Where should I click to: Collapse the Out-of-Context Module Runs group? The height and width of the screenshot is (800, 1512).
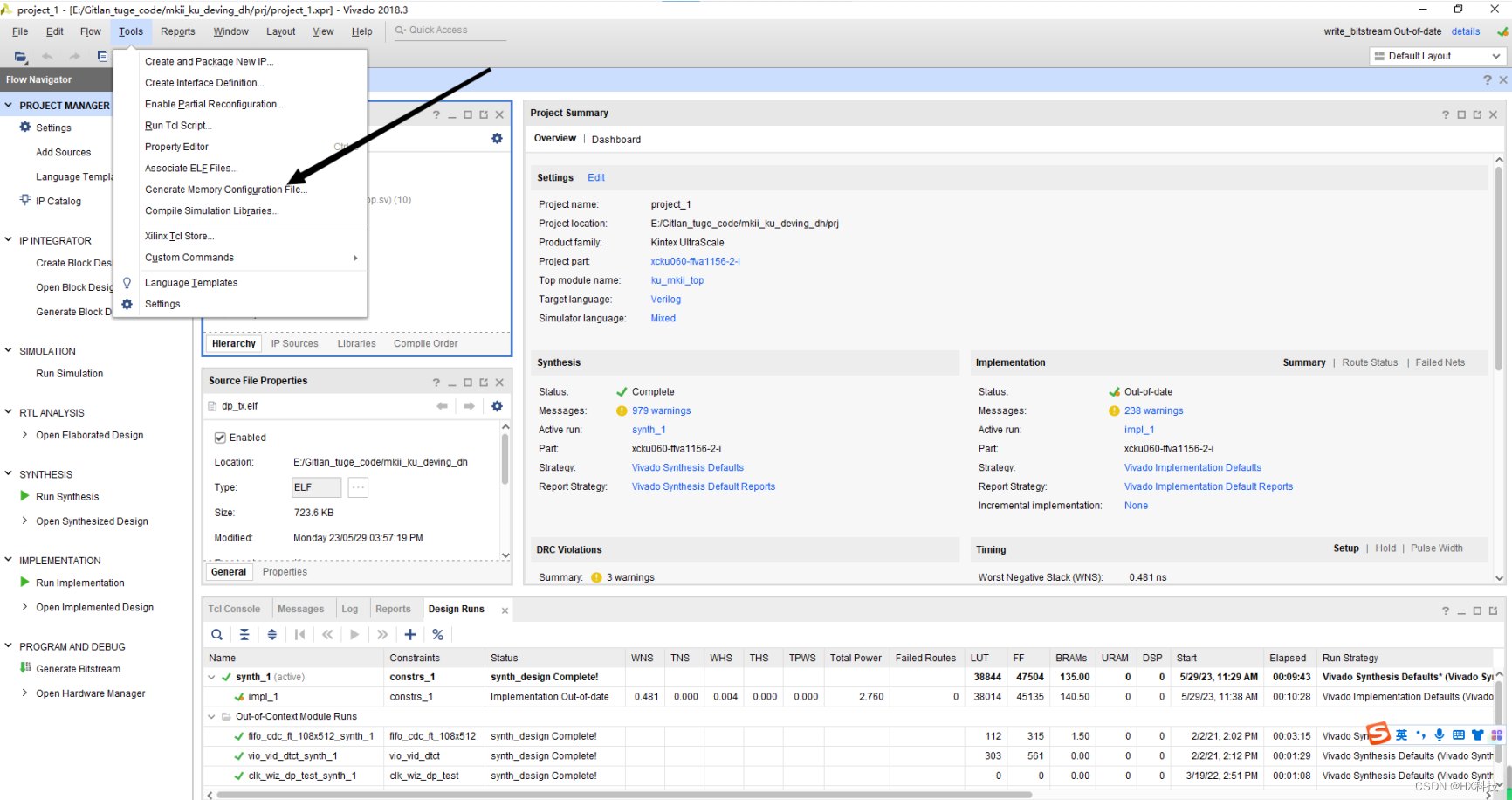pyautogui.click(x=211, y=716)
